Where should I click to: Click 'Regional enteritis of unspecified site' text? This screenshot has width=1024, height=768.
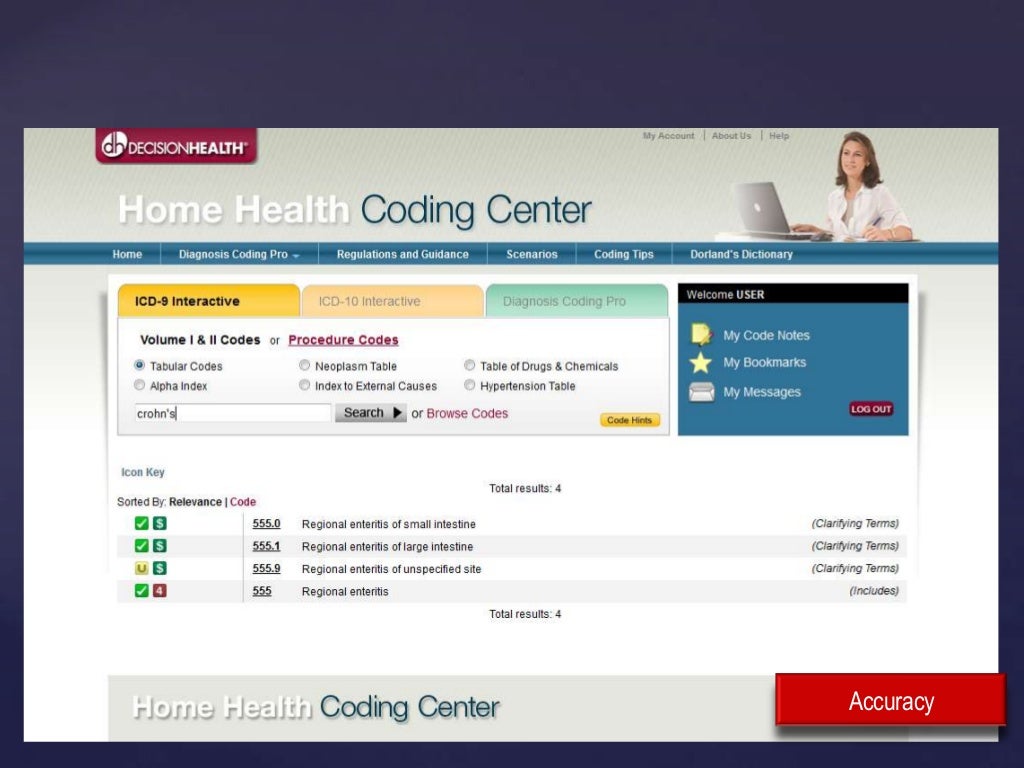(391, 569)
